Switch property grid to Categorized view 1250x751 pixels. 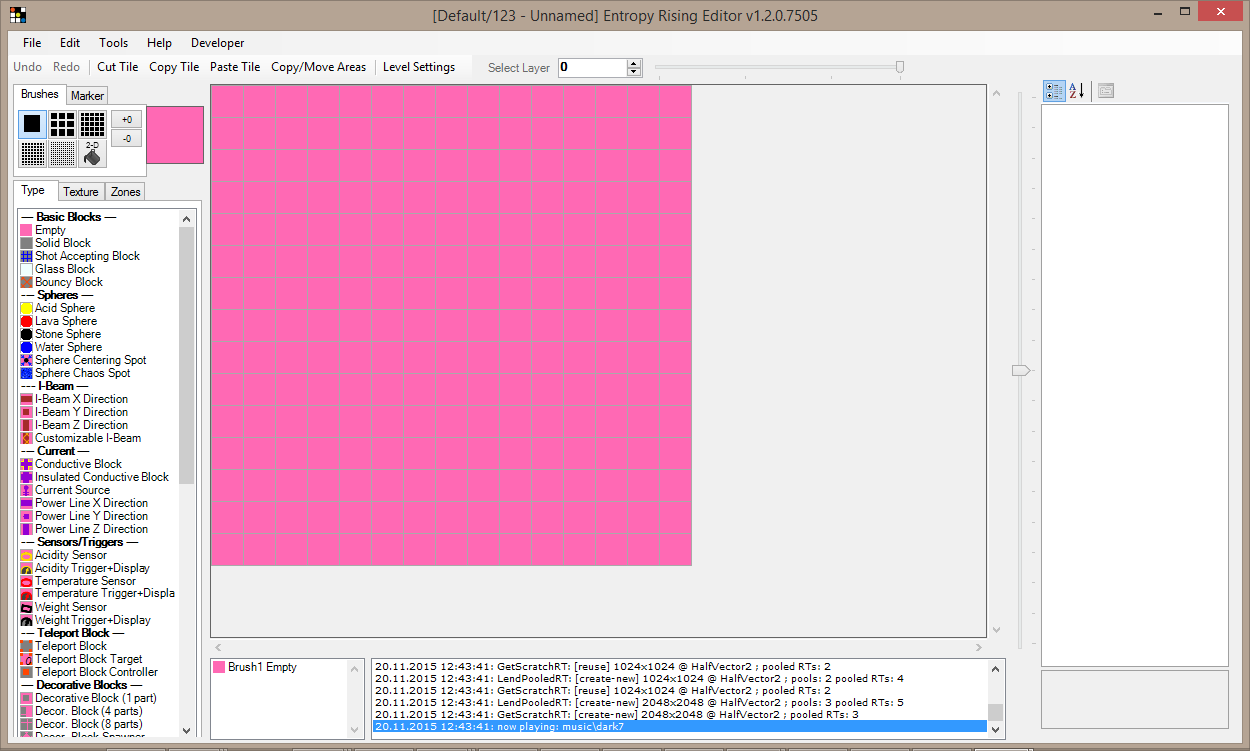pos(1054,91)
